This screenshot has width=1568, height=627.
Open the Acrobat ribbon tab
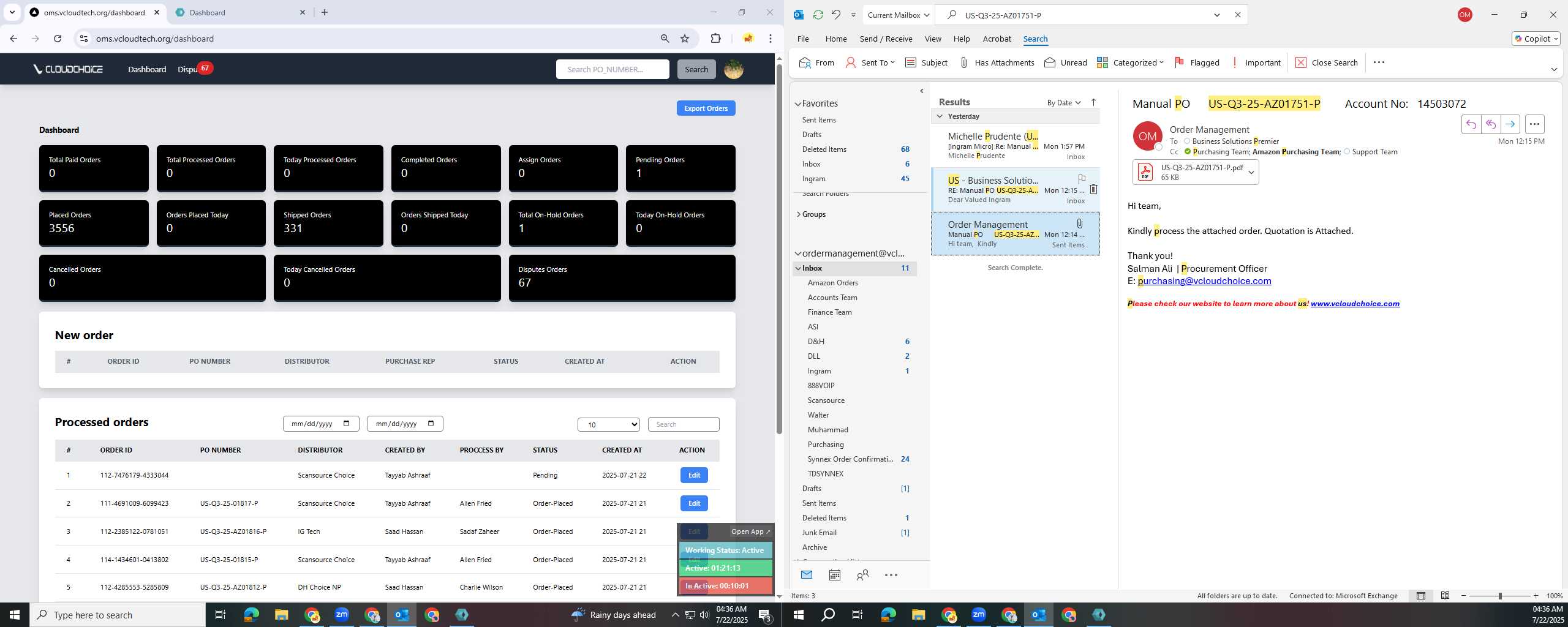tap(997, 39)
